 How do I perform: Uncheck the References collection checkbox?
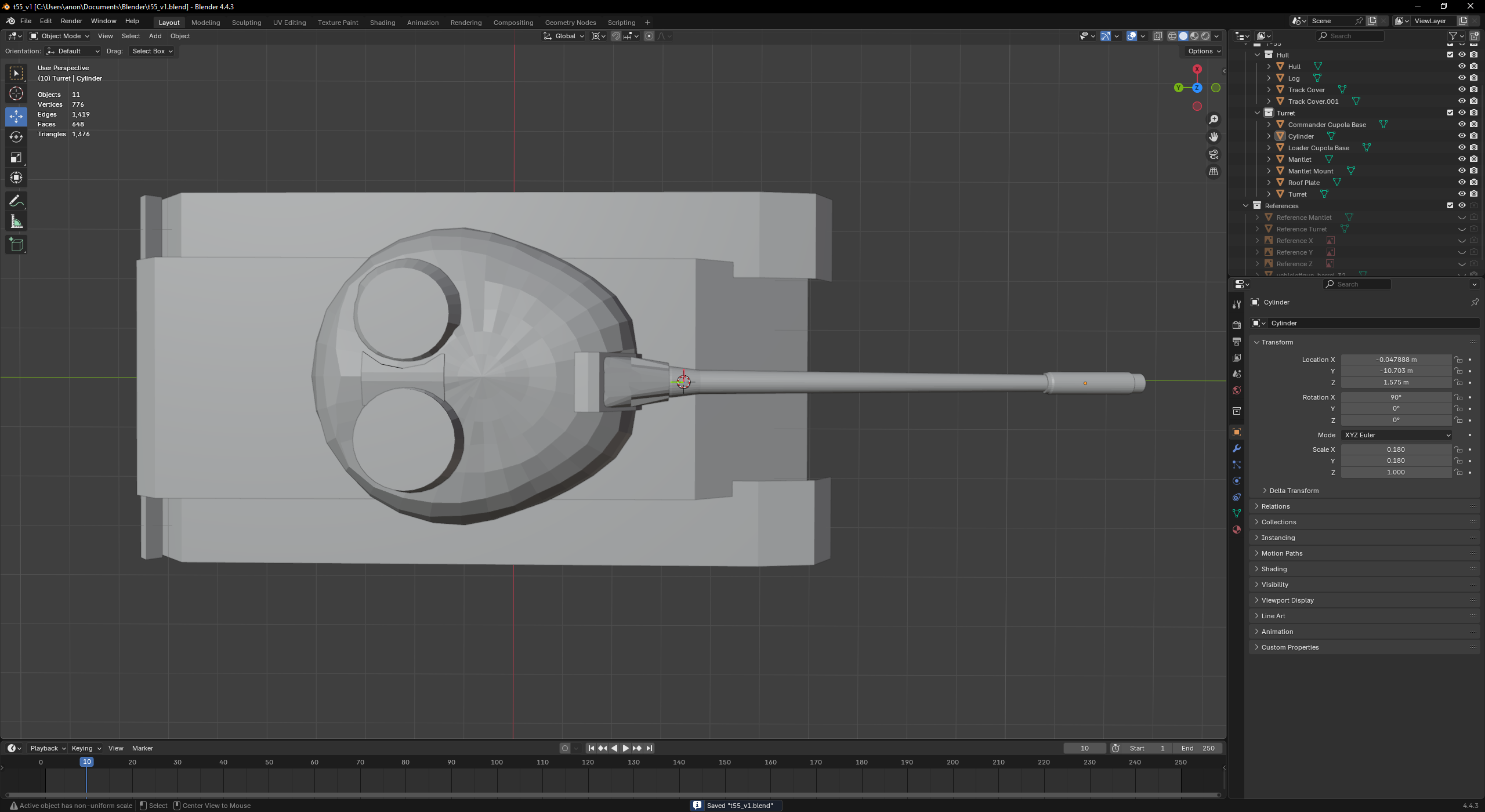1450,205
